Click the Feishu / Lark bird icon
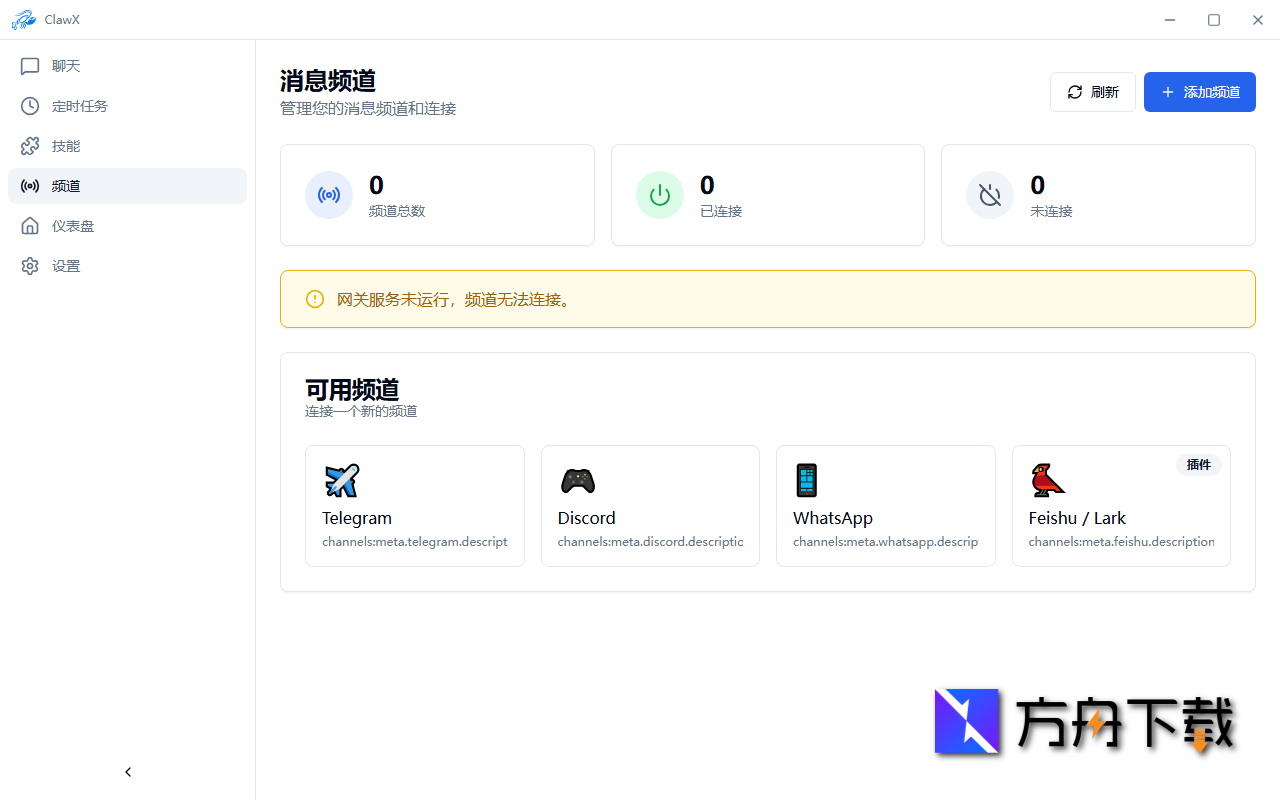The image size is (1280, 800). 1047,480
